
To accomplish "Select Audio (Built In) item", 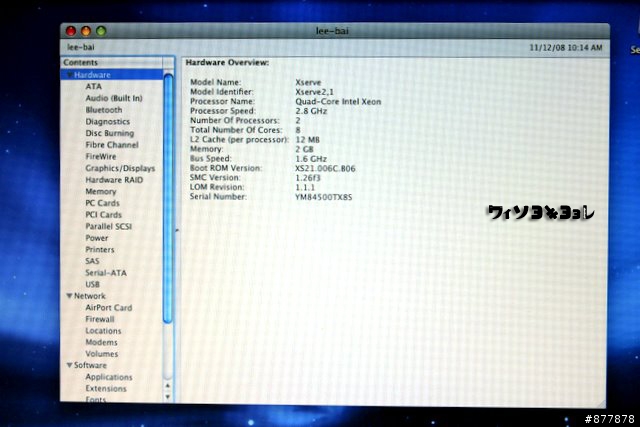I will coord(114,98).
